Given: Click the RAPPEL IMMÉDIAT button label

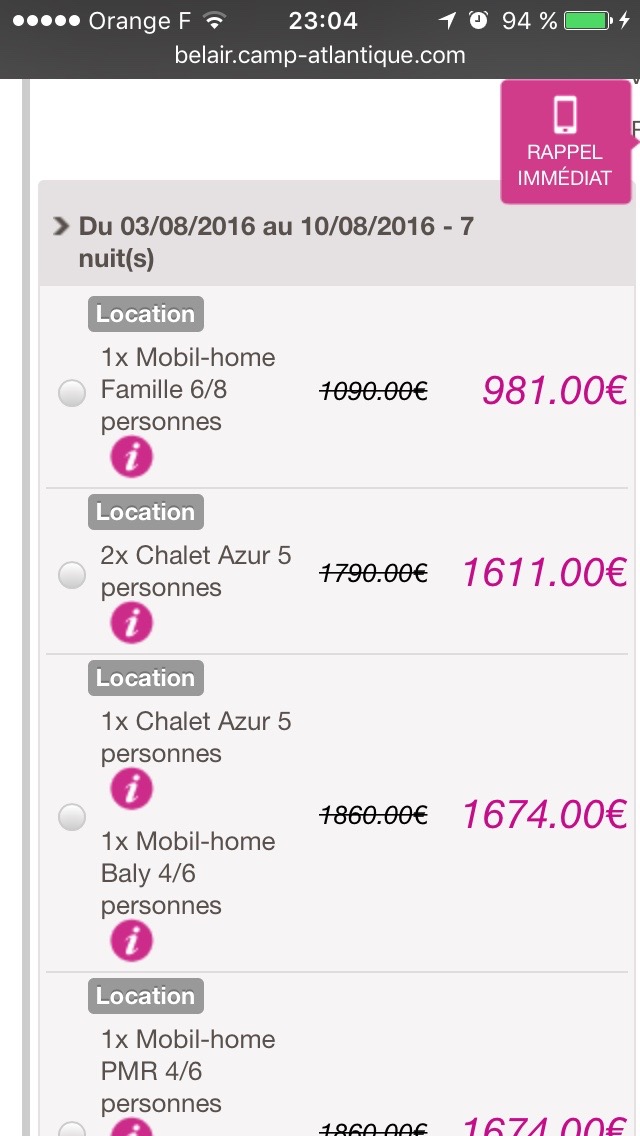Looking at the screenshot, I should point(565,166).
